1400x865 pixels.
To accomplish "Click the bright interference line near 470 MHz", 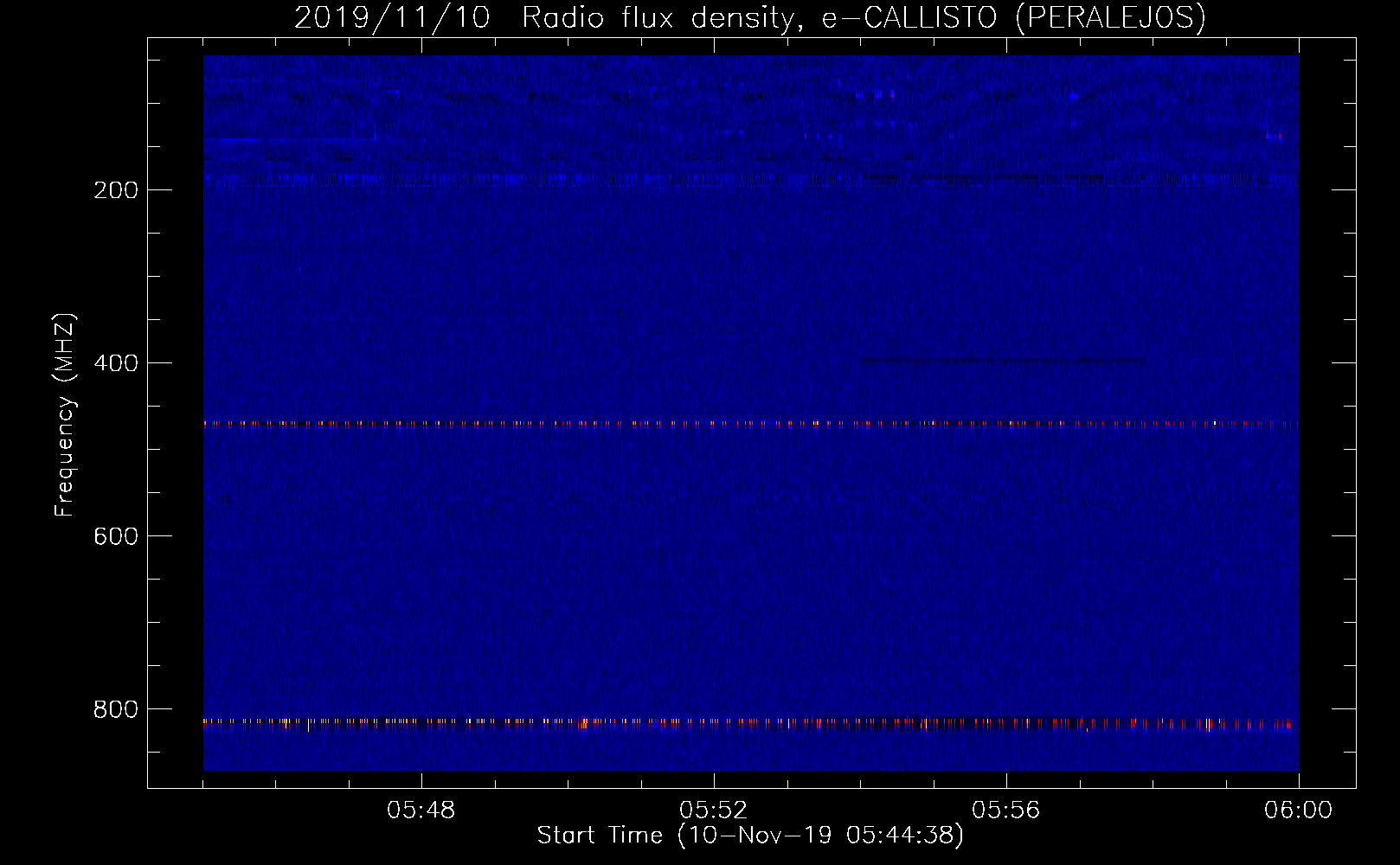I will (751, 424).
